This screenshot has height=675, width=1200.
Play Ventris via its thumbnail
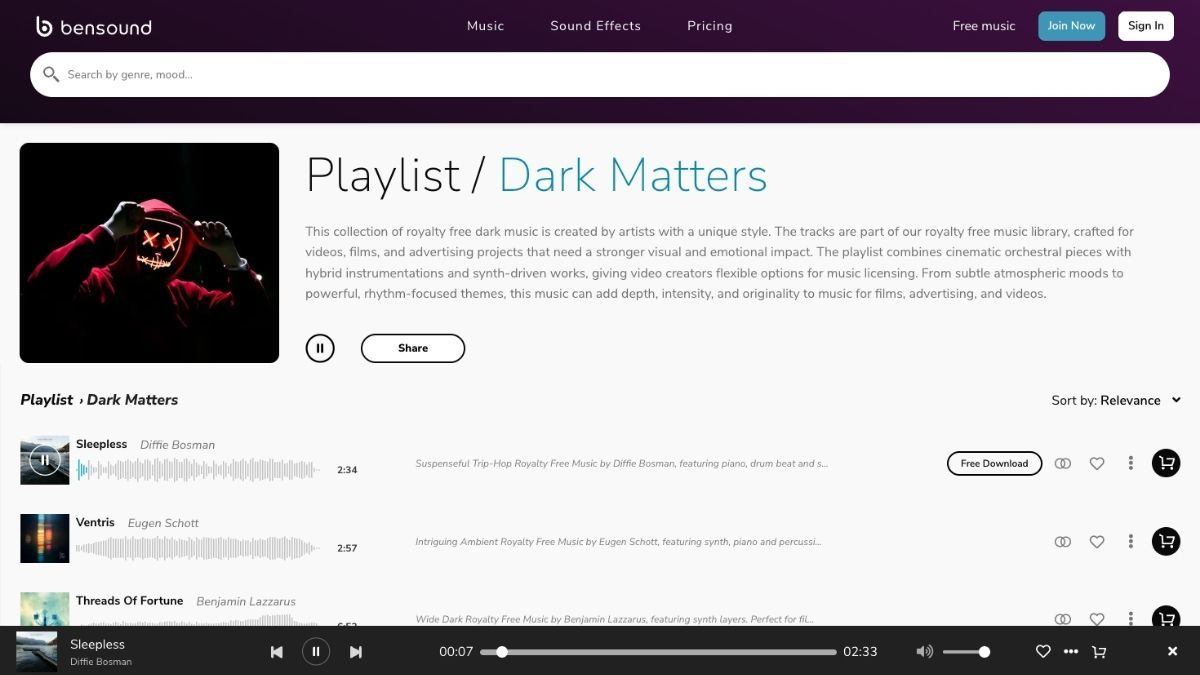point(45,538)
